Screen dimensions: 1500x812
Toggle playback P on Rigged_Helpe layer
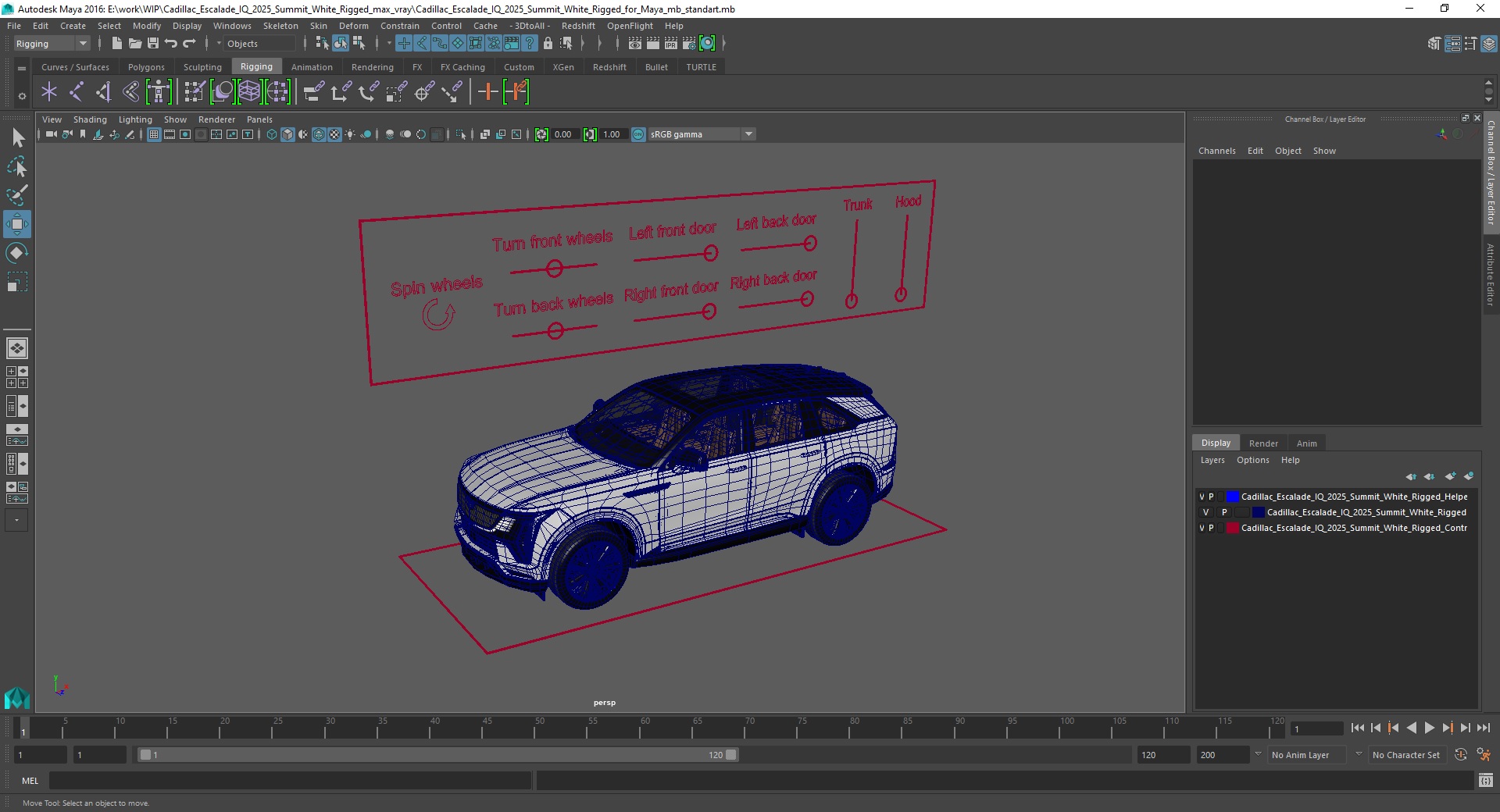pos(1212,497)
